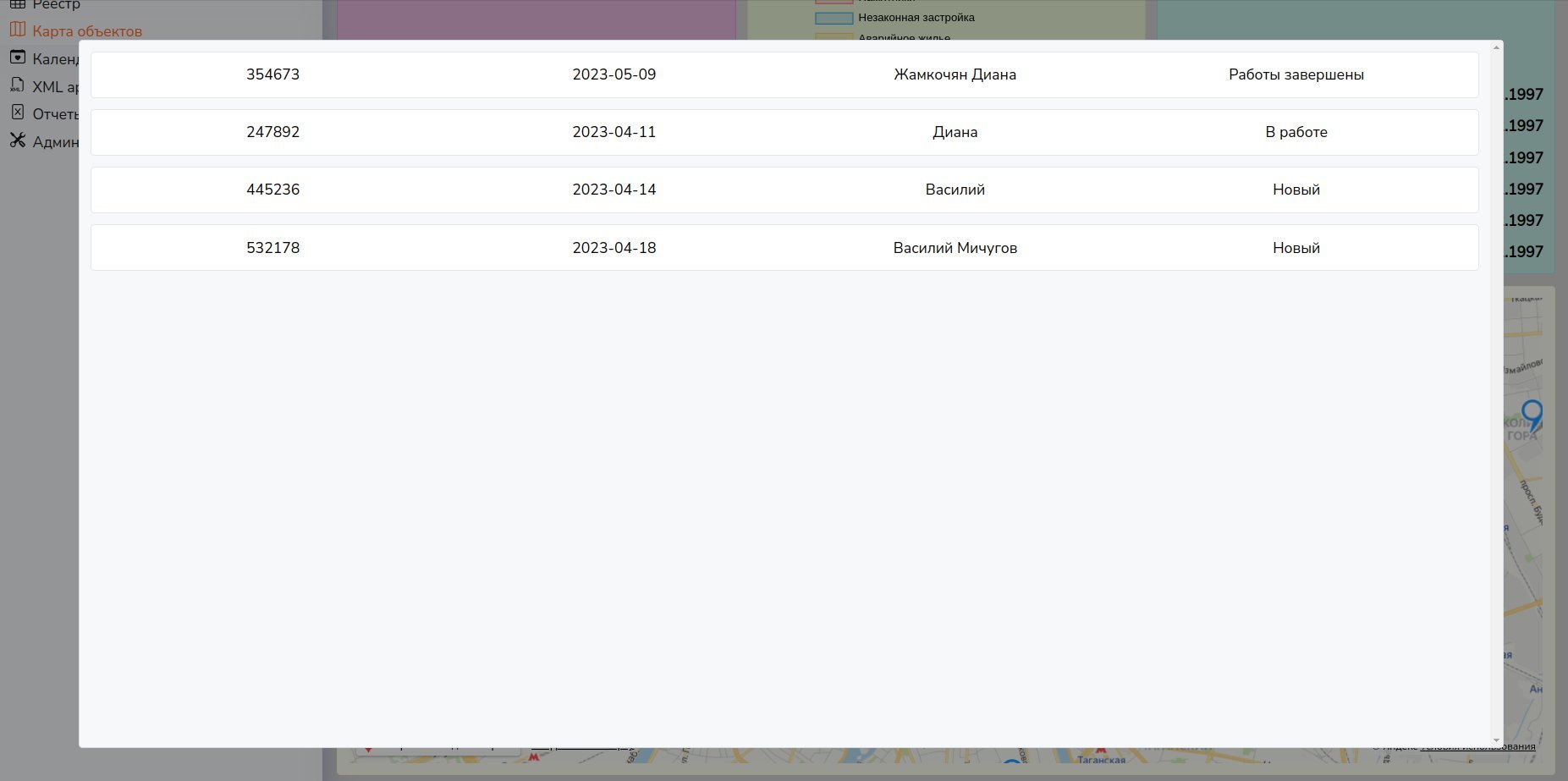Select date 2023-04-18 cell
The width and height of the screenshot is (1568, 781).
pos(614,248)
